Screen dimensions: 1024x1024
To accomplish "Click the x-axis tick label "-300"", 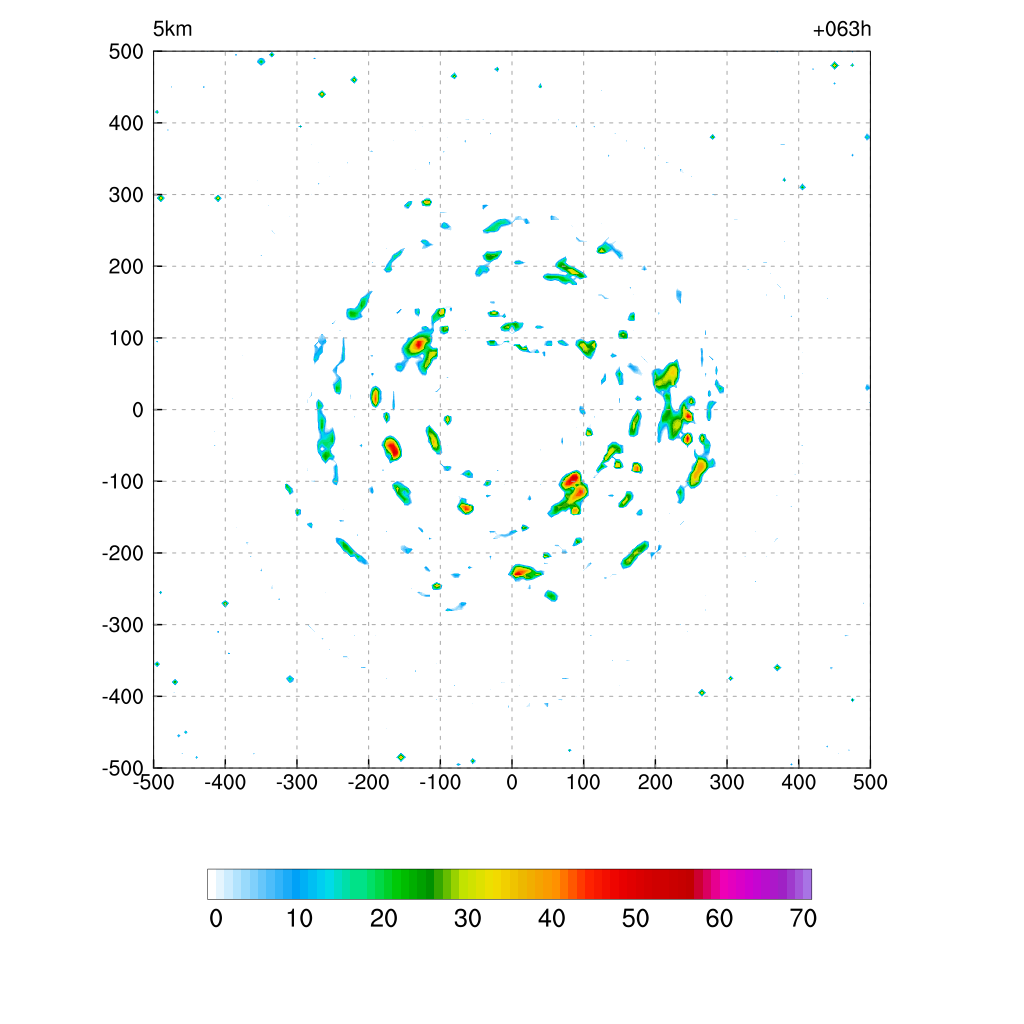I will (x=296, y=782).
